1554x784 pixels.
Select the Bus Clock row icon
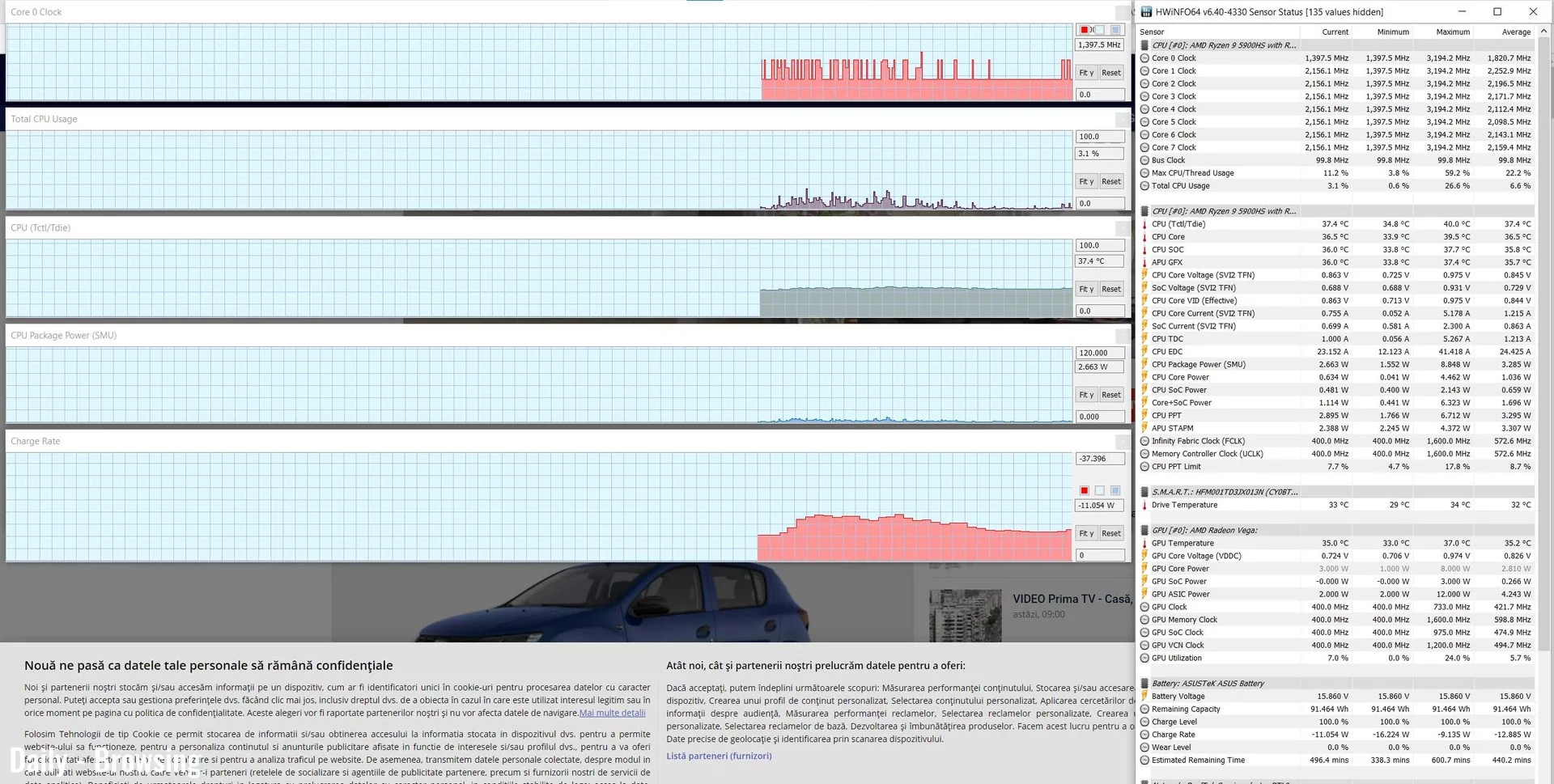1144,160
